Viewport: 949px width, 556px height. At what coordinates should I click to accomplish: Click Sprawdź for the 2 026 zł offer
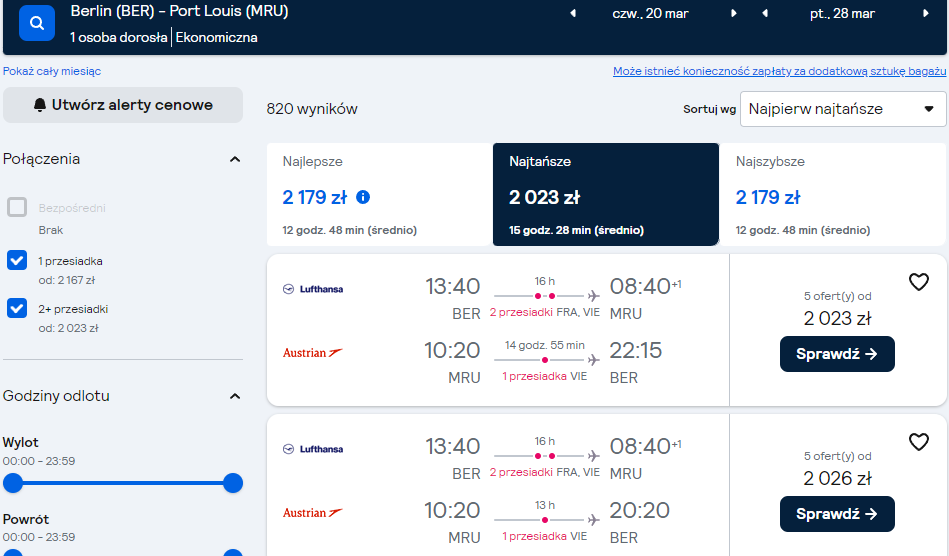tap(837, 514)
